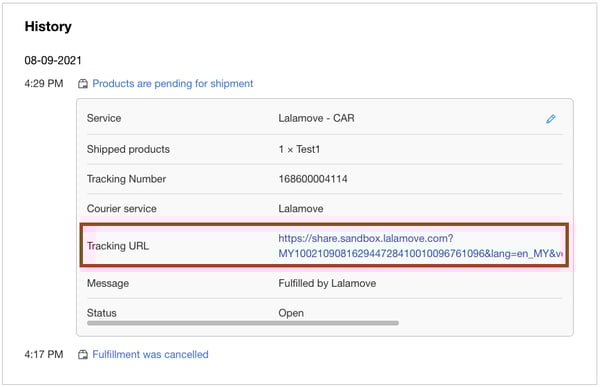Viewport: 600px width, 387px height.
Task: Click the 4:17 PM timestamp
Action: 44,354
